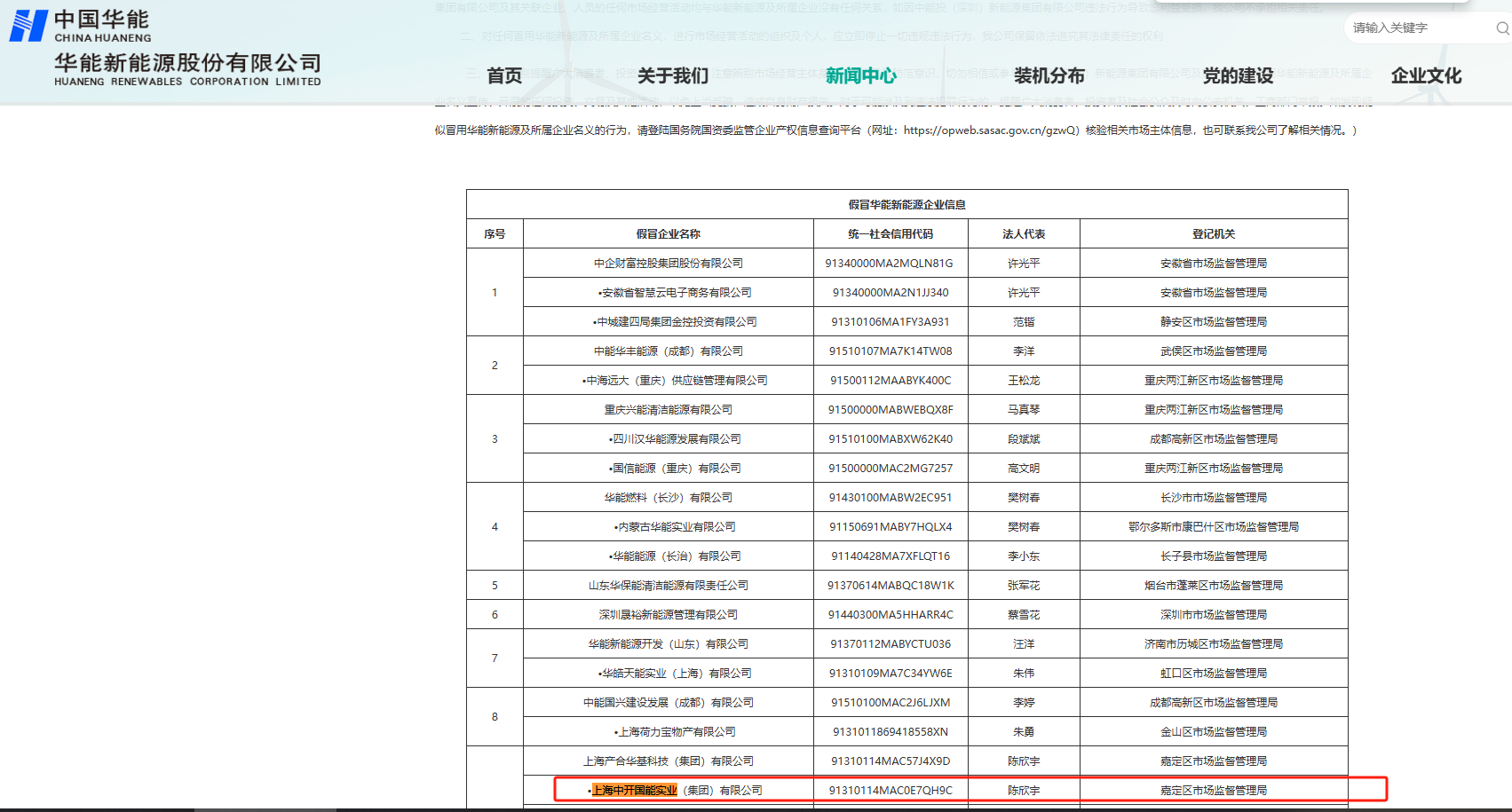This screenshot has width=1512, height=812.
Task: Select code 91340000MA2MQLN81G
Action: 889,264
